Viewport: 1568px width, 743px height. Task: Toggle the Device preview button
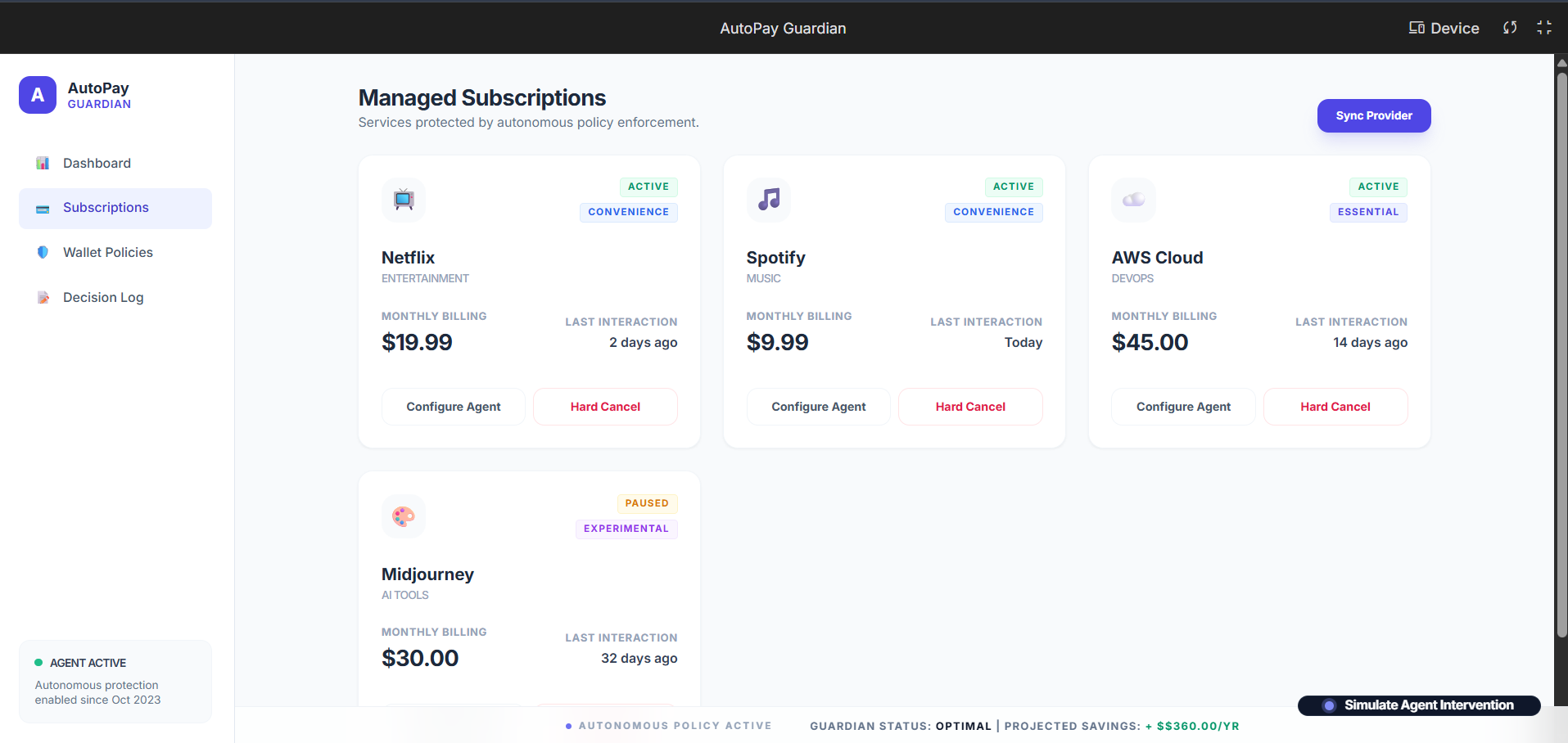point(1444,28)
